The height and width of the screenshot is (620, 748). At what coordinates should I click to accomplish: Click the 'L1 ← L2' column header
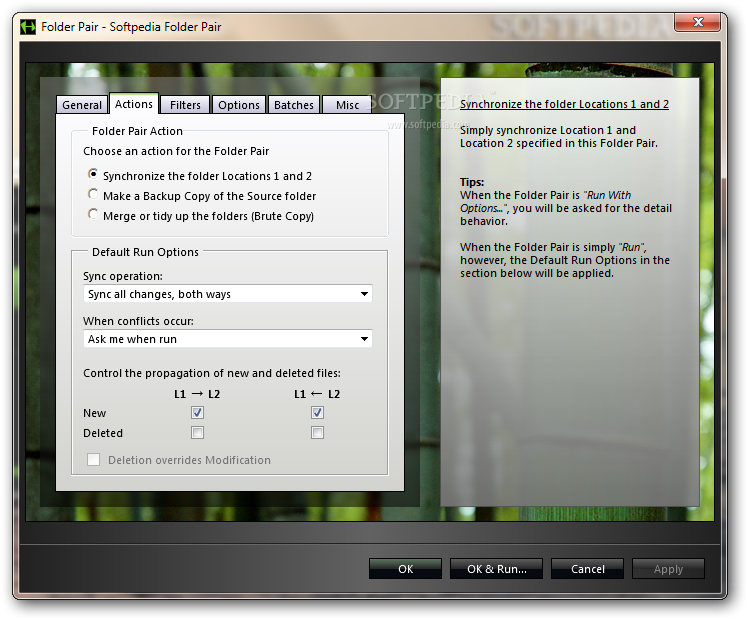pyautogui.click(x=317, y=394)
